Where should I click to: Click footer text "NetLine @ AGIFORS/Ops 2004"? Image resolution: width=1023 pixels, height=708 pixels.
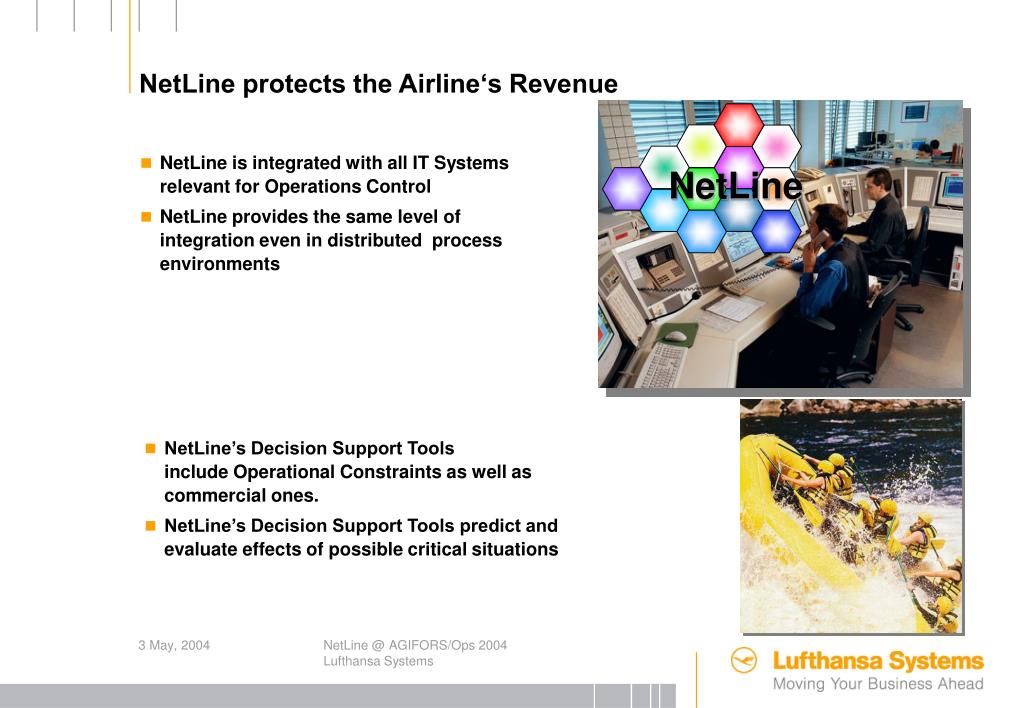[x=415, y=645]
